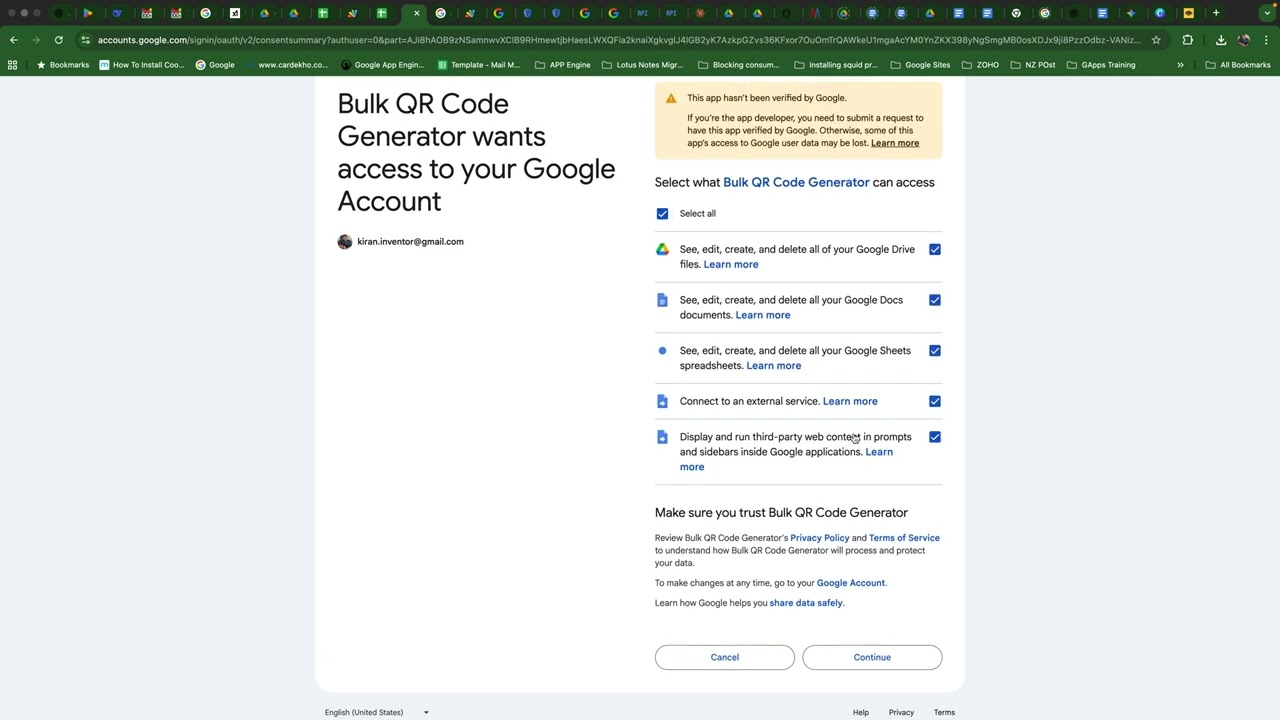Open the Privacy Policy link
This screenshot has width=1280, height=720.
820,538
